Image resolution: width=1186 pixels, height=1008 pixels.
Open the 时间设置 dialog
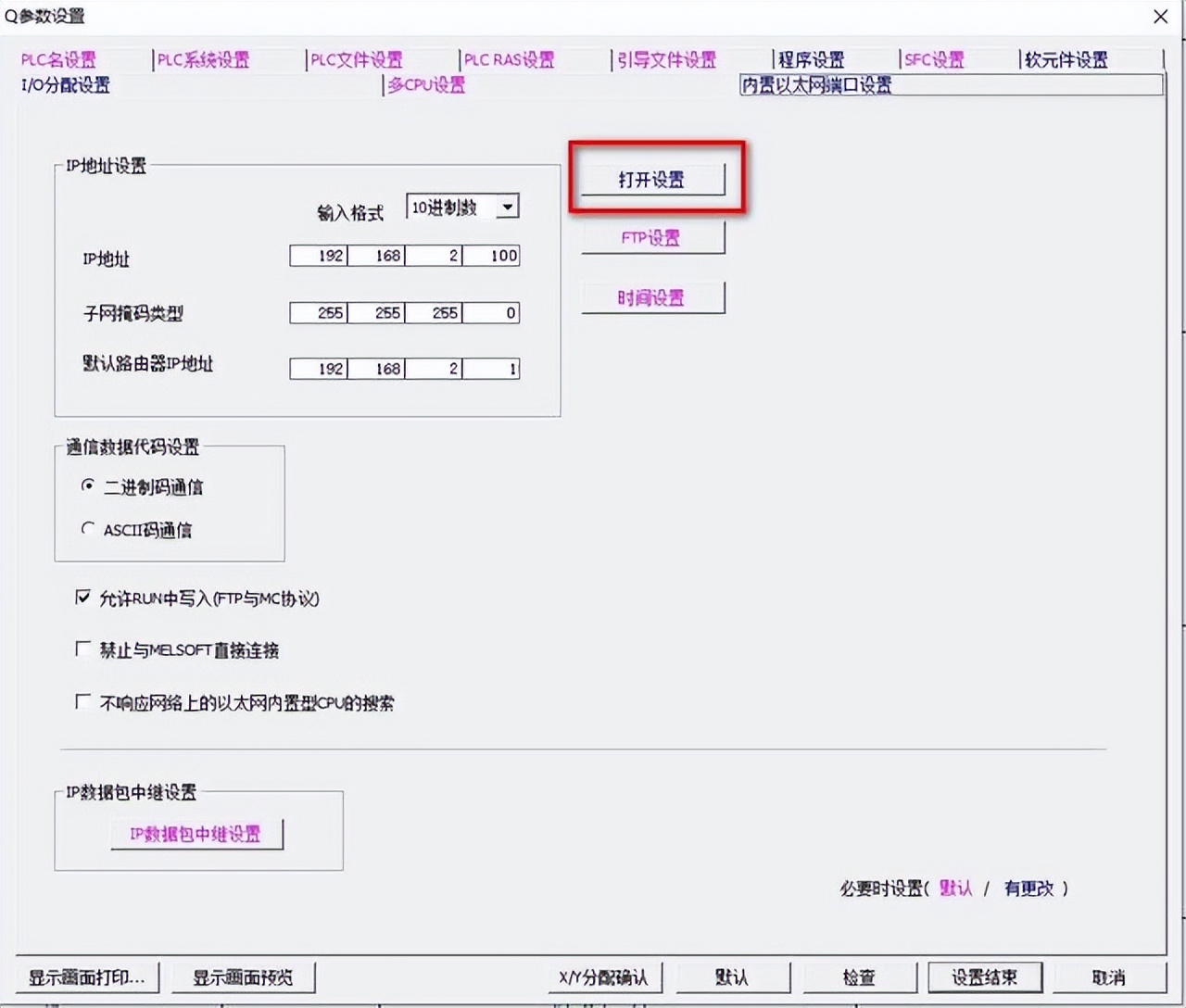[653, 296]
